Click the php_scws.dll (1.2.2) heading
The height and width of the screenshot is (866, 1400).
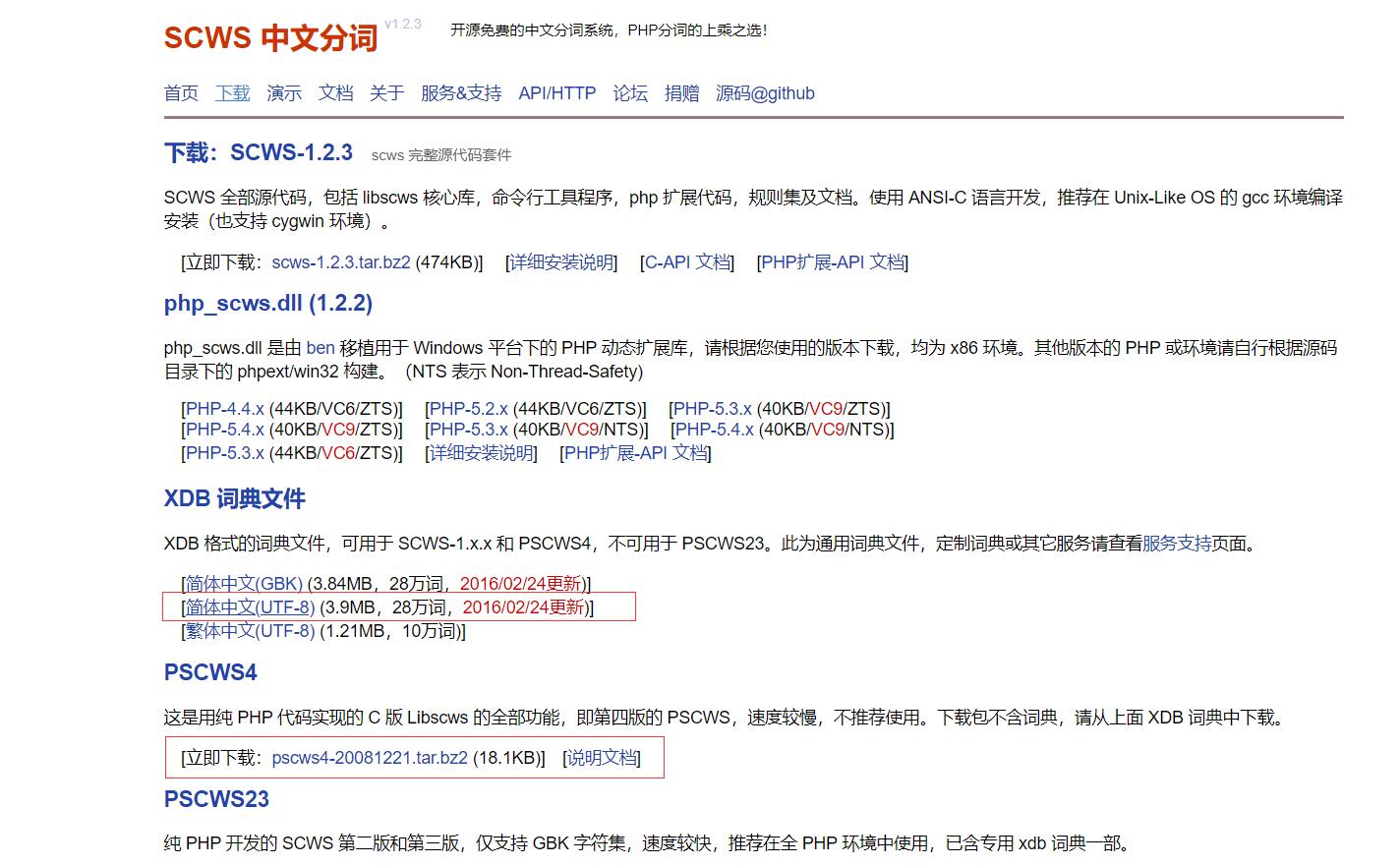(268, 304)
